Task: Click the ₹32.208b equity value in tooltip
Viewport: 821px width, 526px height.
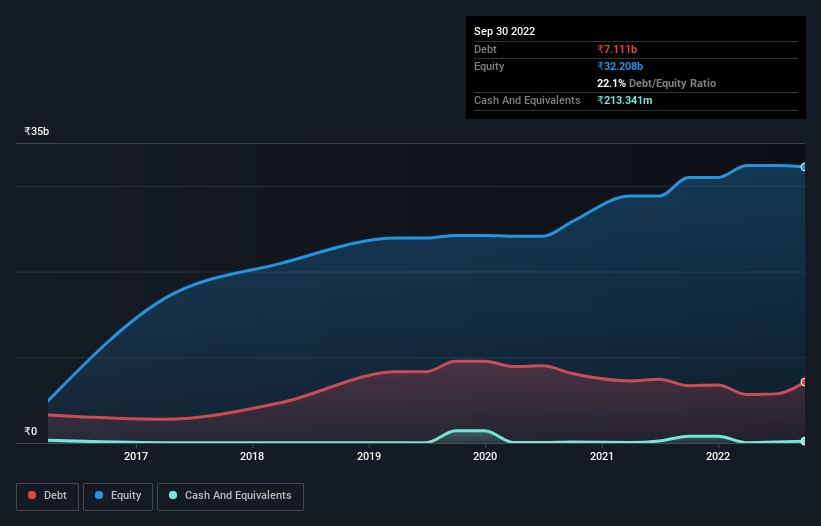Action: [x=620, y=66]
